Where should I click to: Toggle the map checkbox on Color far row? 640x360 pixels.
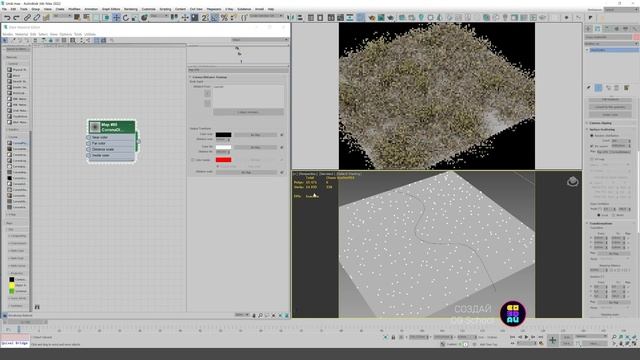(x=282, y=147)
